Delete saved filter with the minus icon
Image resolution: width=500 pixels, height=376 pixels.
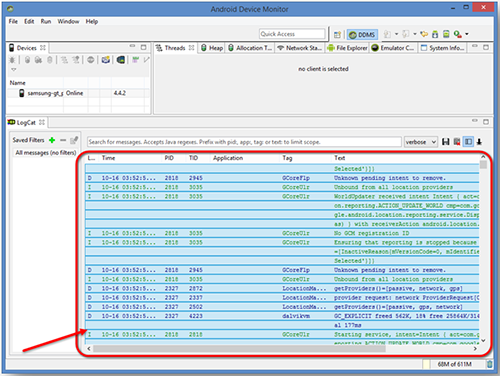(x=63, y=140)
